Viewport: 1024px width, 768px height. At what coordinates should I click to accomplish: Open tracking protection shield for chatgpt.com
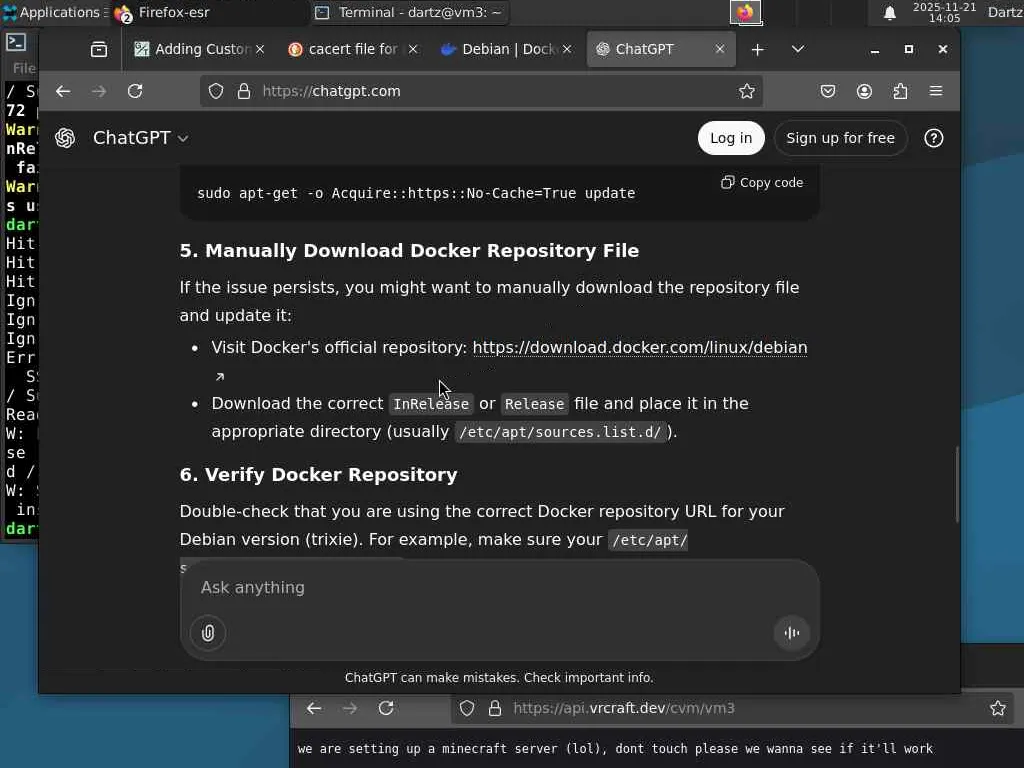point(216,91)
